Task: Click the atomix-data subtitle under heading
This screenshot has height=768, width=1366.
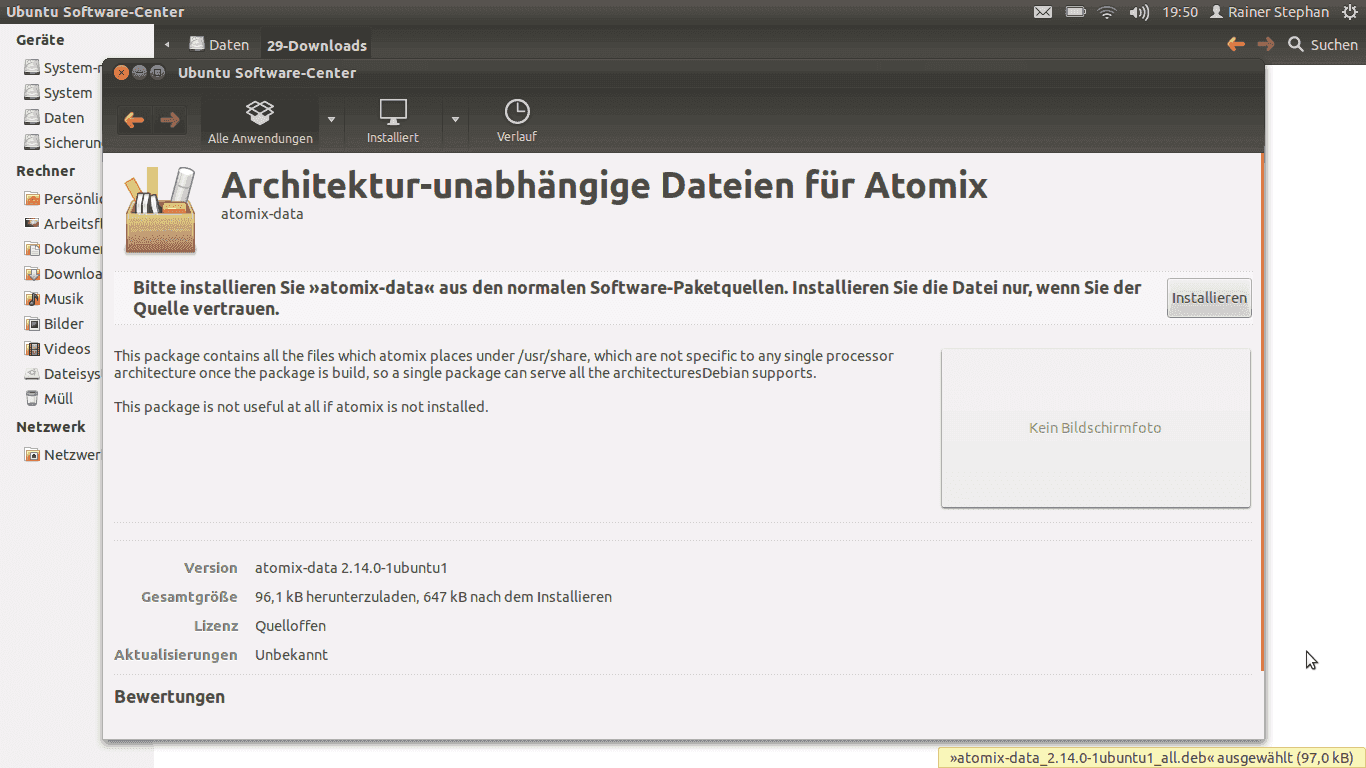Action: (262, 214)
